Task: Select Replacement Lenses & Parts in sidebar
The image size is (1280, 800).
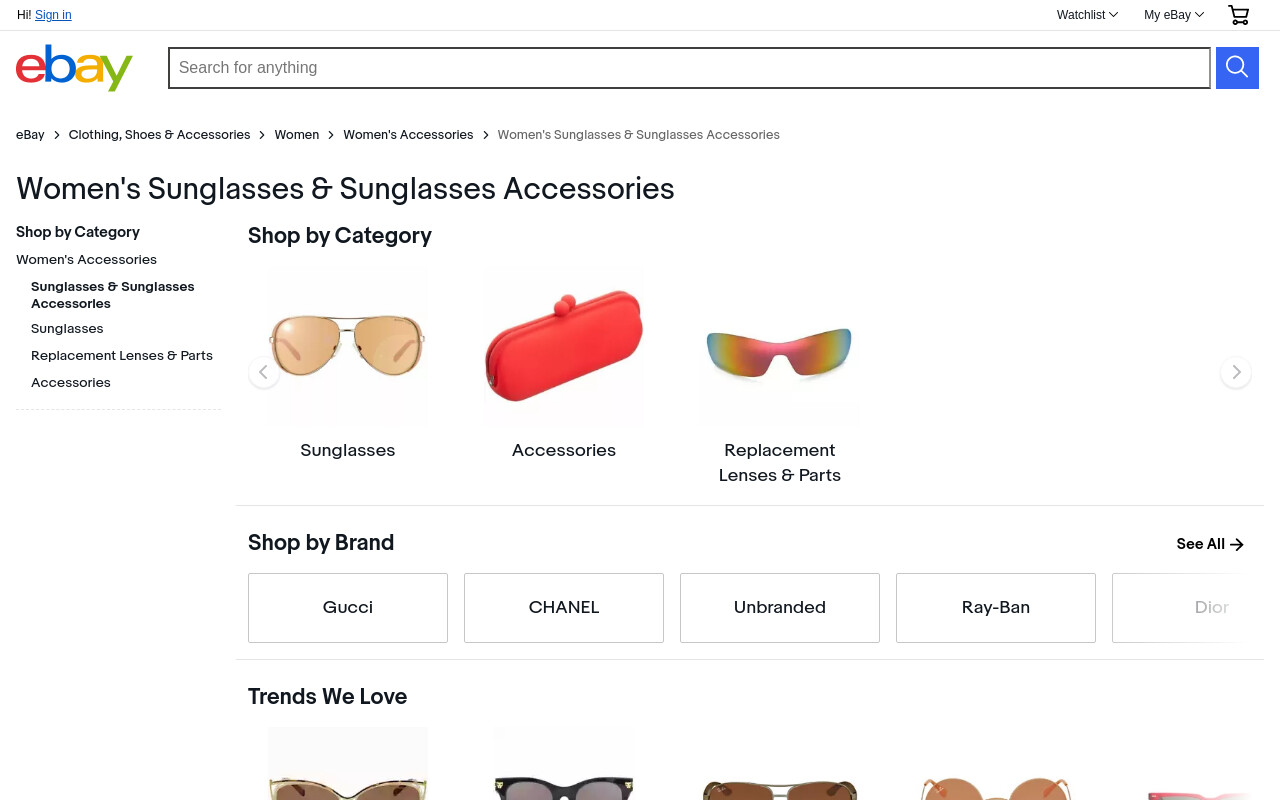Action: click(122, 356)
